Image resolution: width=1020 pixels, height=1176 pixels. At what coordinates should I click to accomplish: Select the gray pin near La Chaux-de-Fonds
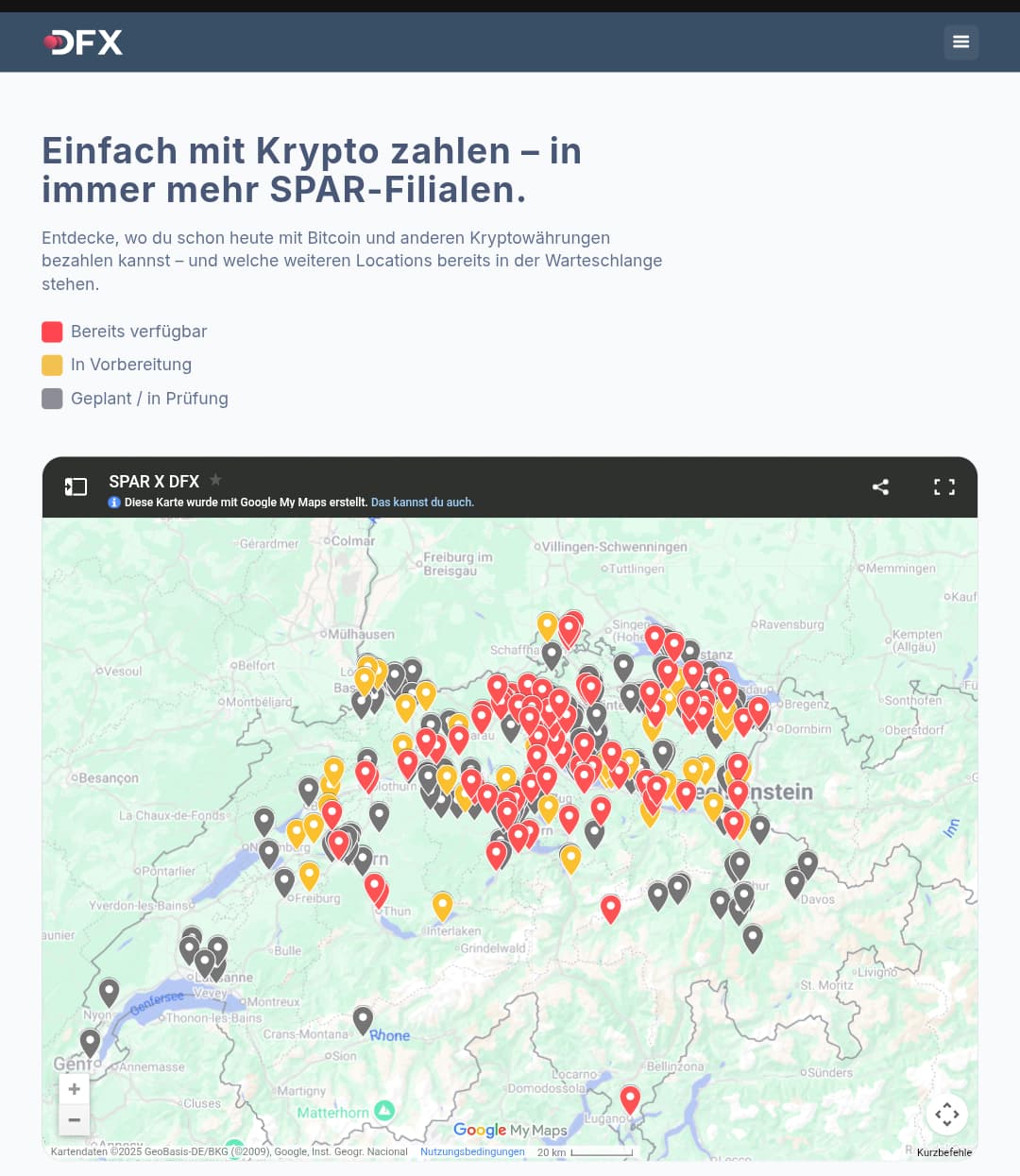pyautogui.click(x=264, y=822)
